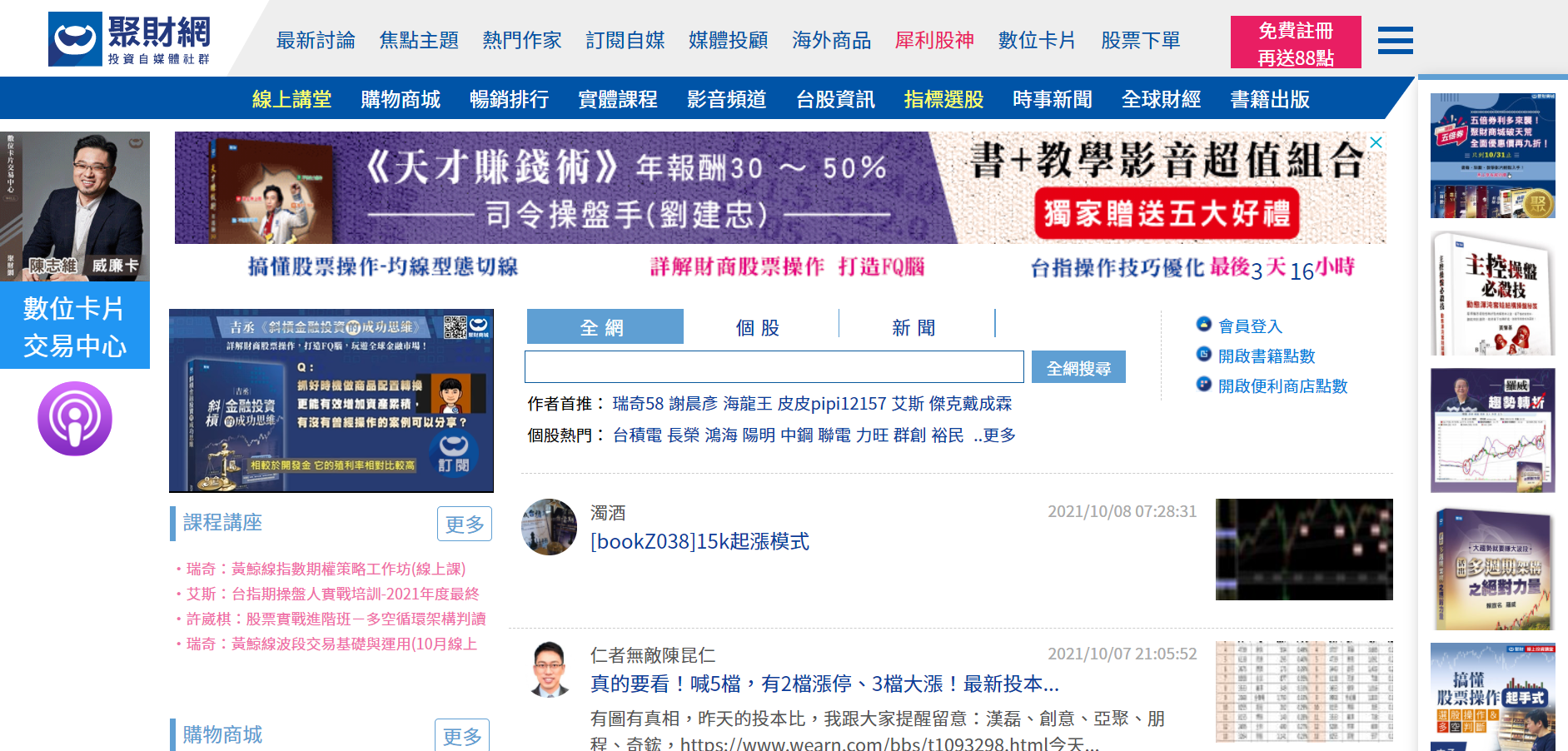Open the table thumbnail of 陳昆仁 post
The image size is (1568, 751).
click(1304, 691)
